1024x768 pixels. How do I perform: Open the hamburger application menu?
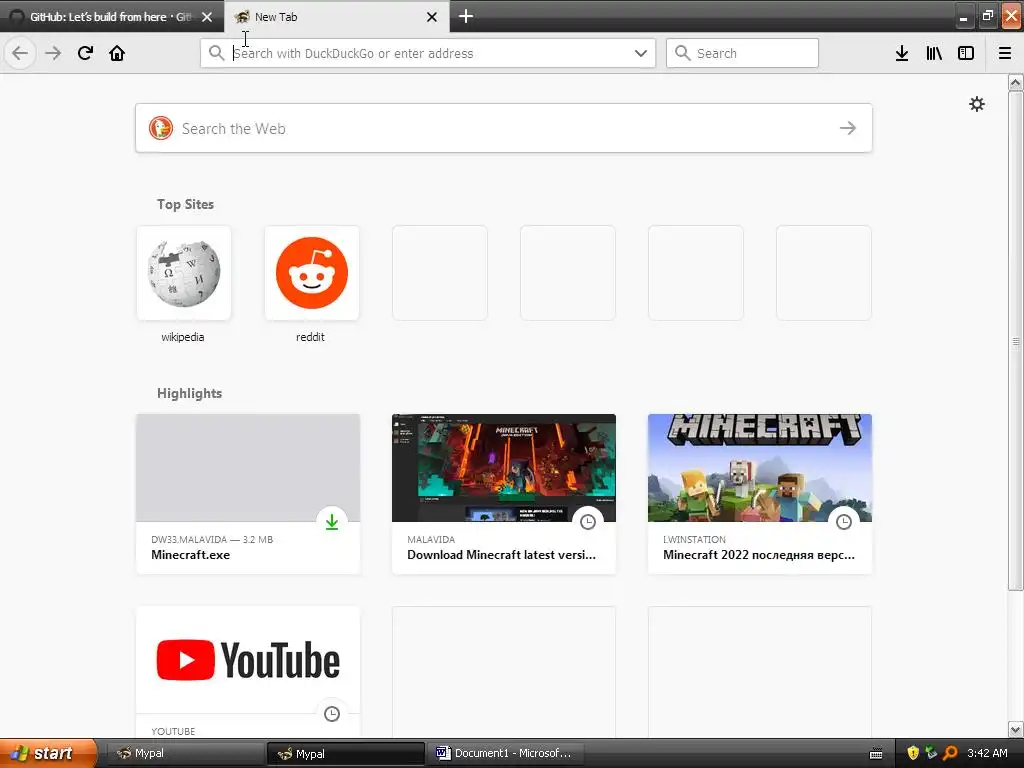(1005, 53)
